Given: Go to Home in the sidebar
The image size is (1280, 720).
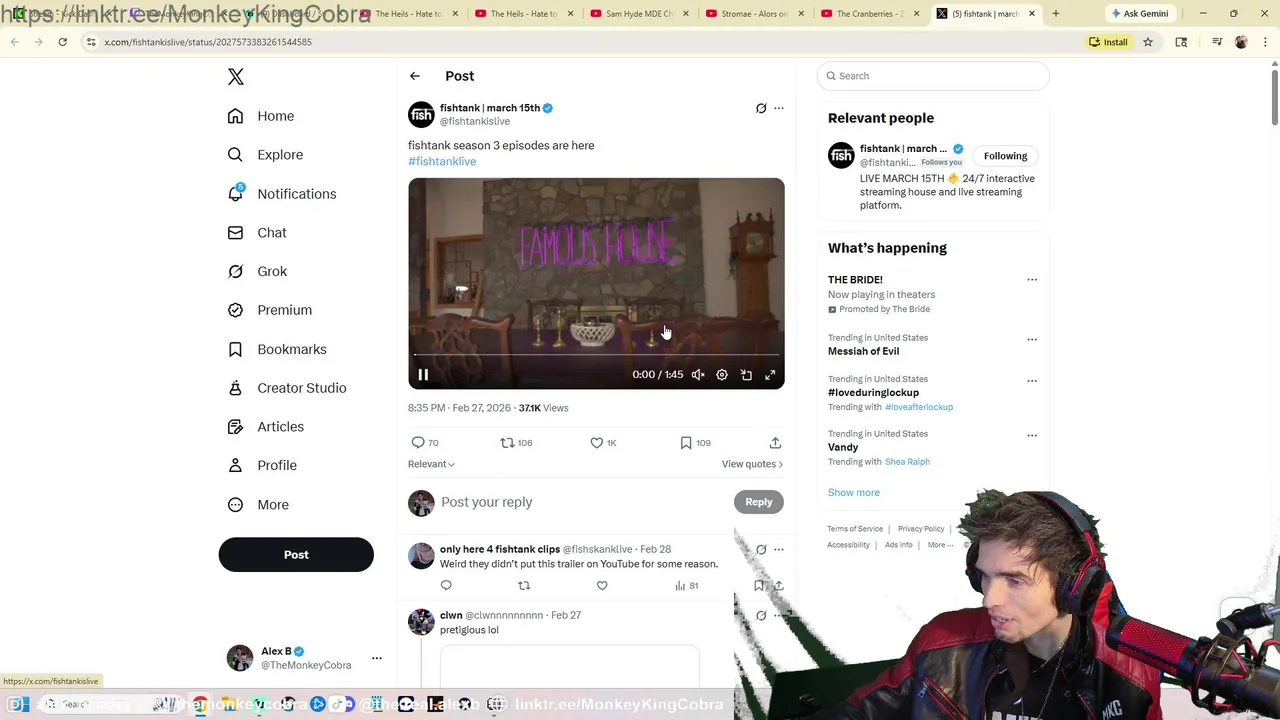Looking at the screenshot, I should pos(261,116).
